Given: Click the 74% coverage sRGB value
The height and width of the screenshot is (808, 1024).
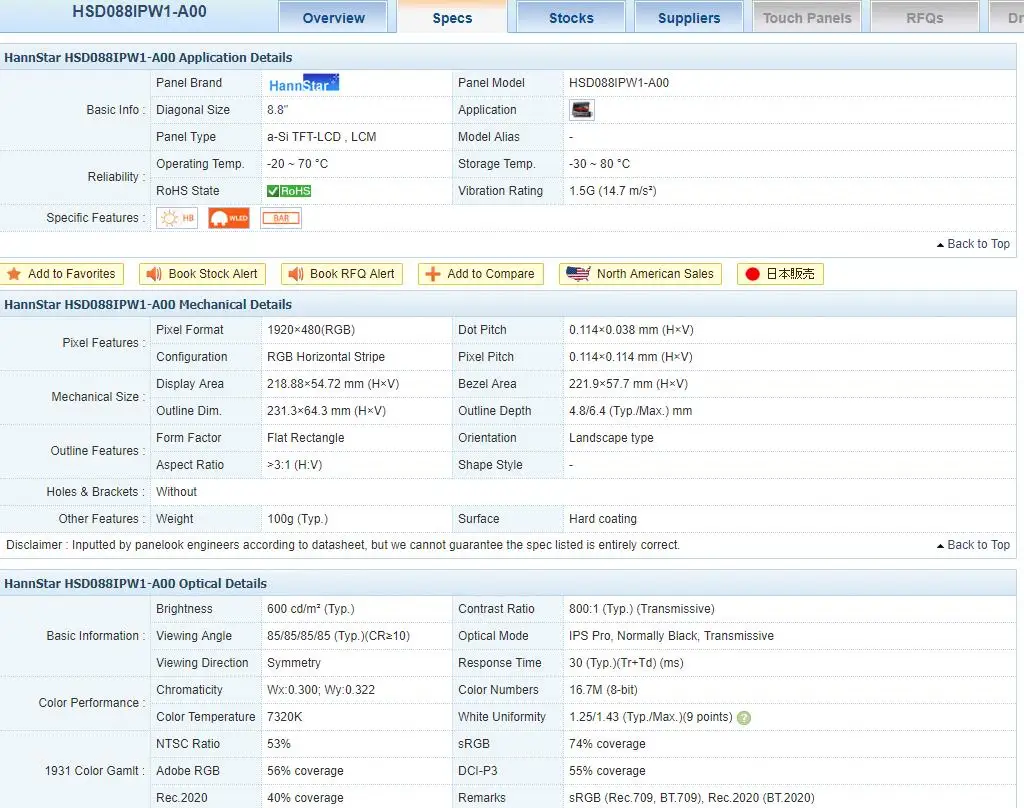Looking at the screenshot, I should [607, 744].
